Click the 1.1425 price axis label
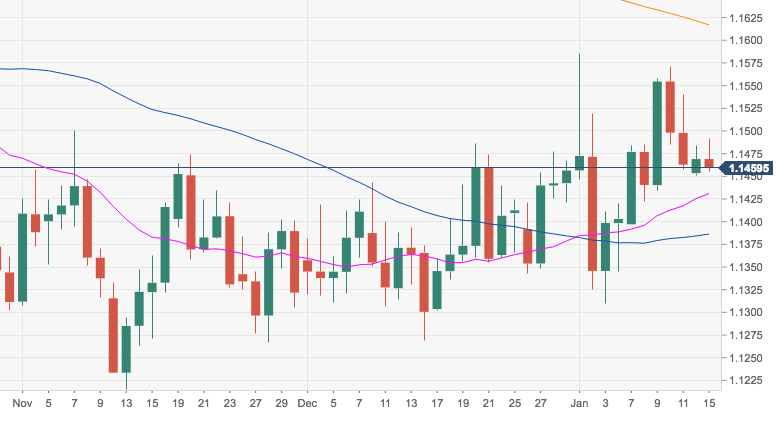 click(746, 200)
